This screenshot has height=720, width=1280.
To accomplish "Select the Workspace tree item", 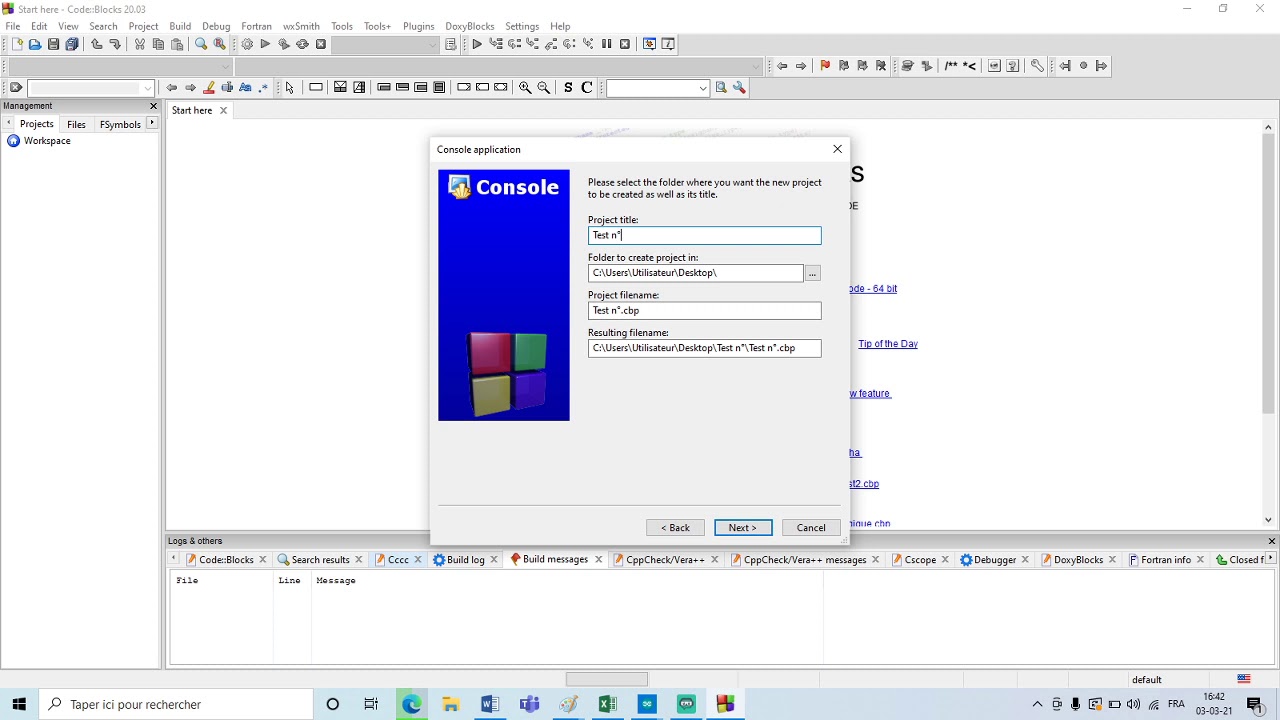I will pos(47,141).
